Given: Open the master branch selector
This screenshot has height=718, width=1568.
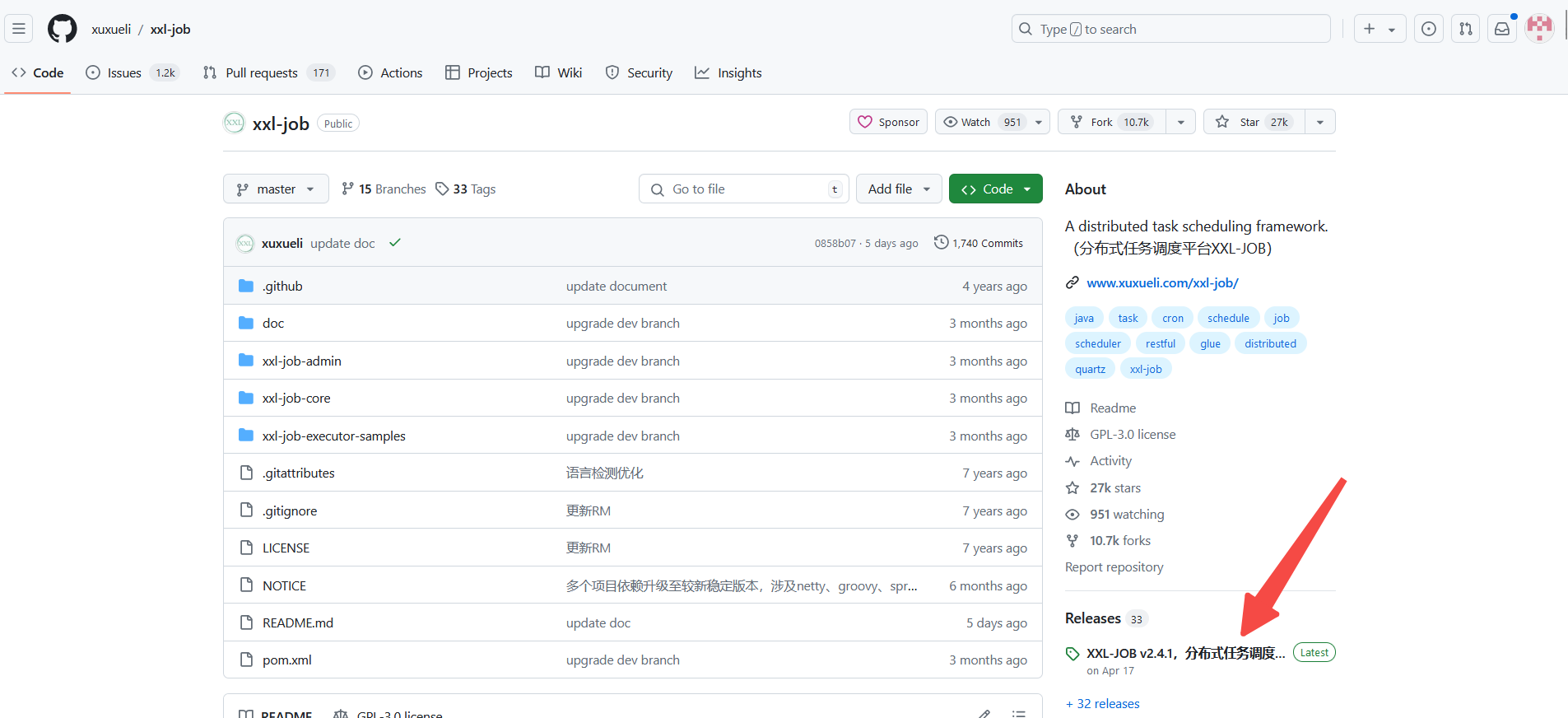Looking at the screenshot, I should click(x=276, y=189).
